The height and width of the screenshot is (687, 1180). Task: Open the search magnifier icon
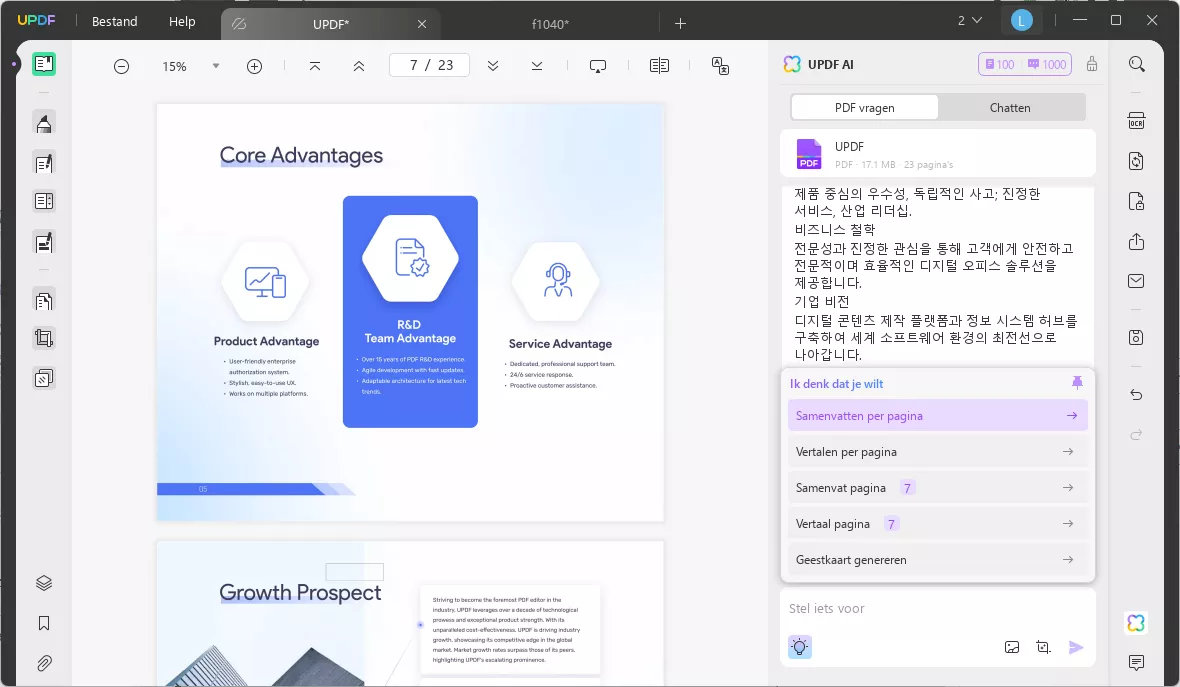(x=1136, y=64)
